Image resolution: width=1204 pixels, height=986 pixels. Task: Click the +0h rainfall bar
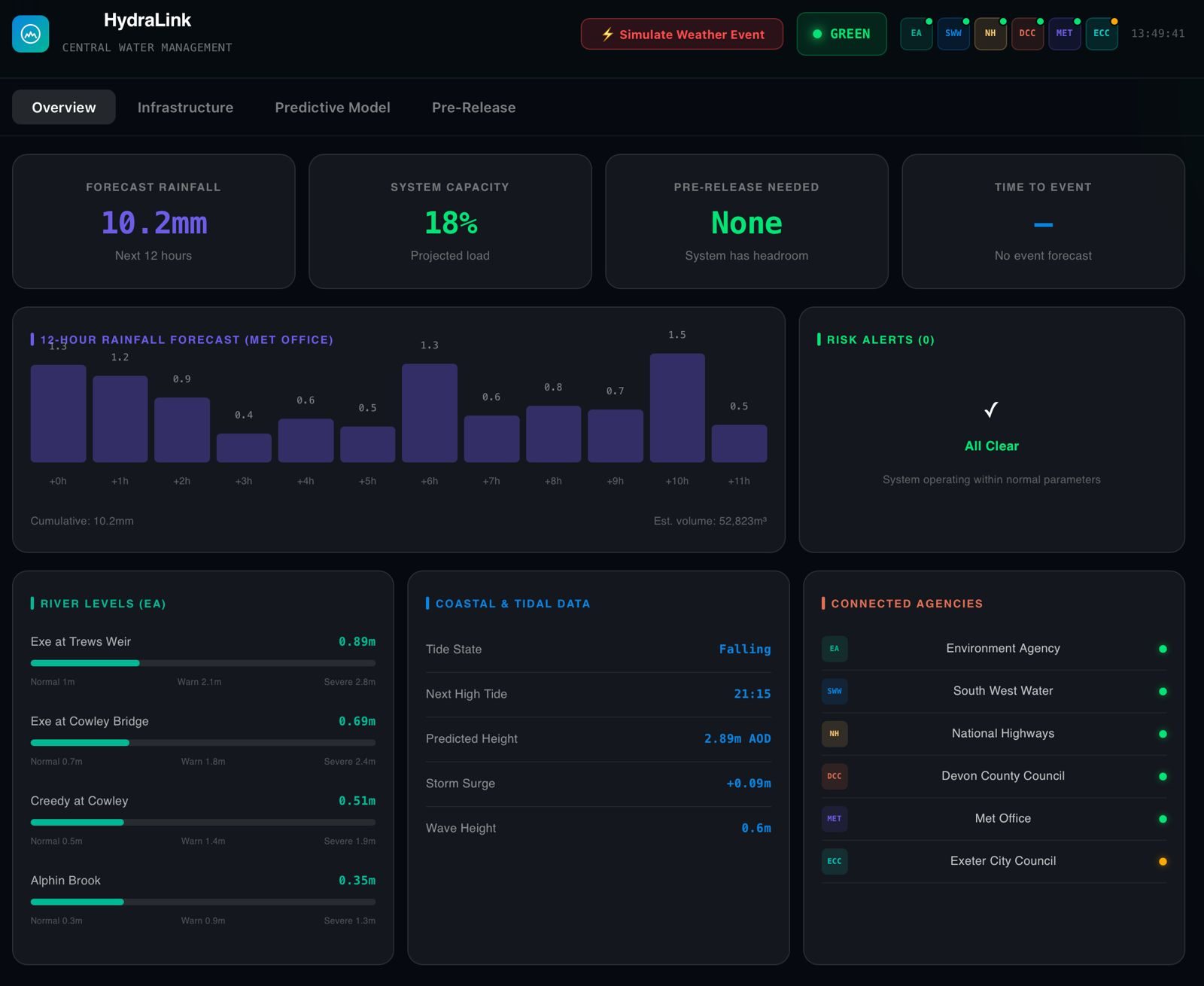click(x=58, y=413)
